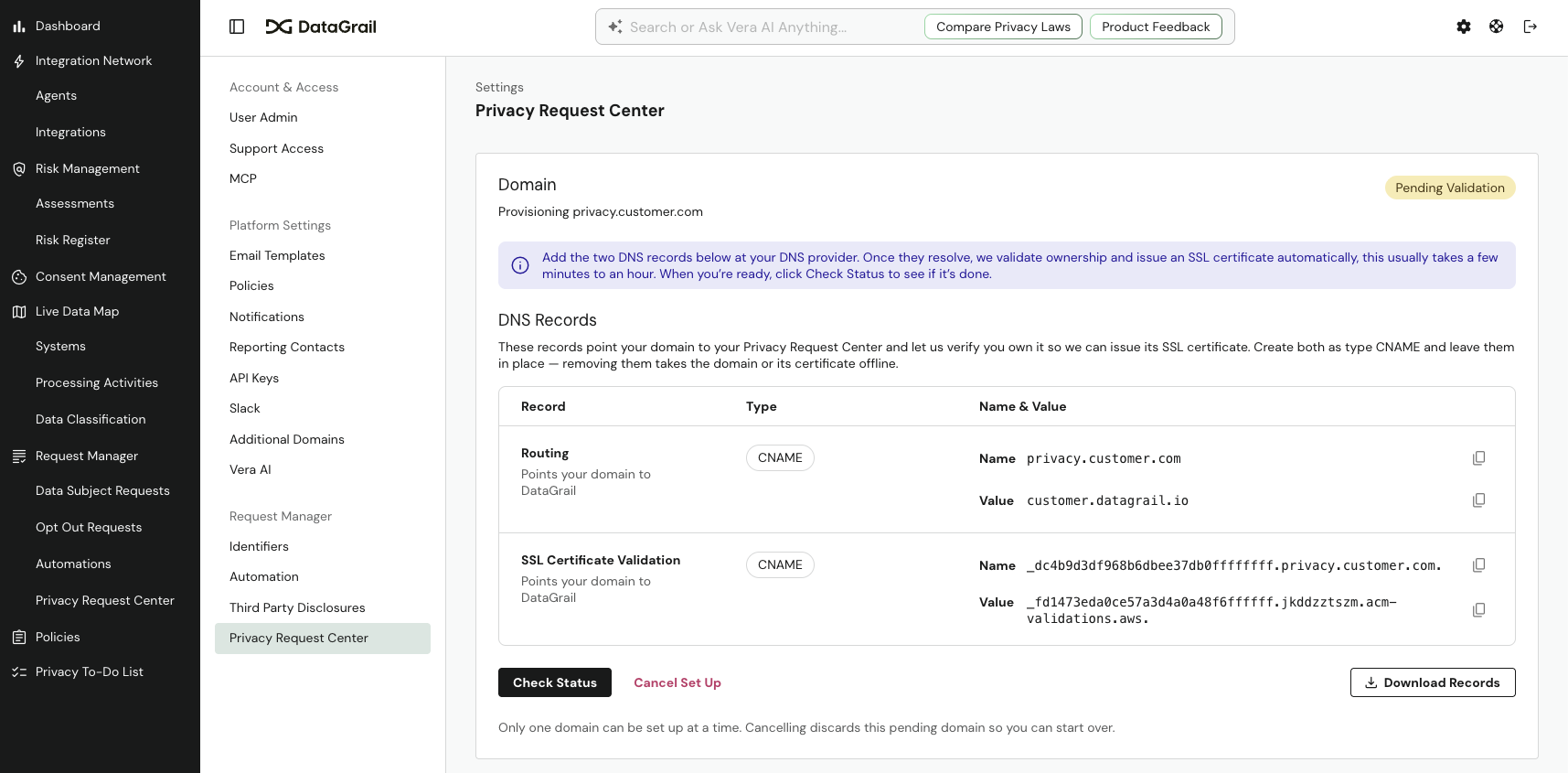Click the globe icon in header
This screenshot has height=773, width=1568.
click(1497, 27)
